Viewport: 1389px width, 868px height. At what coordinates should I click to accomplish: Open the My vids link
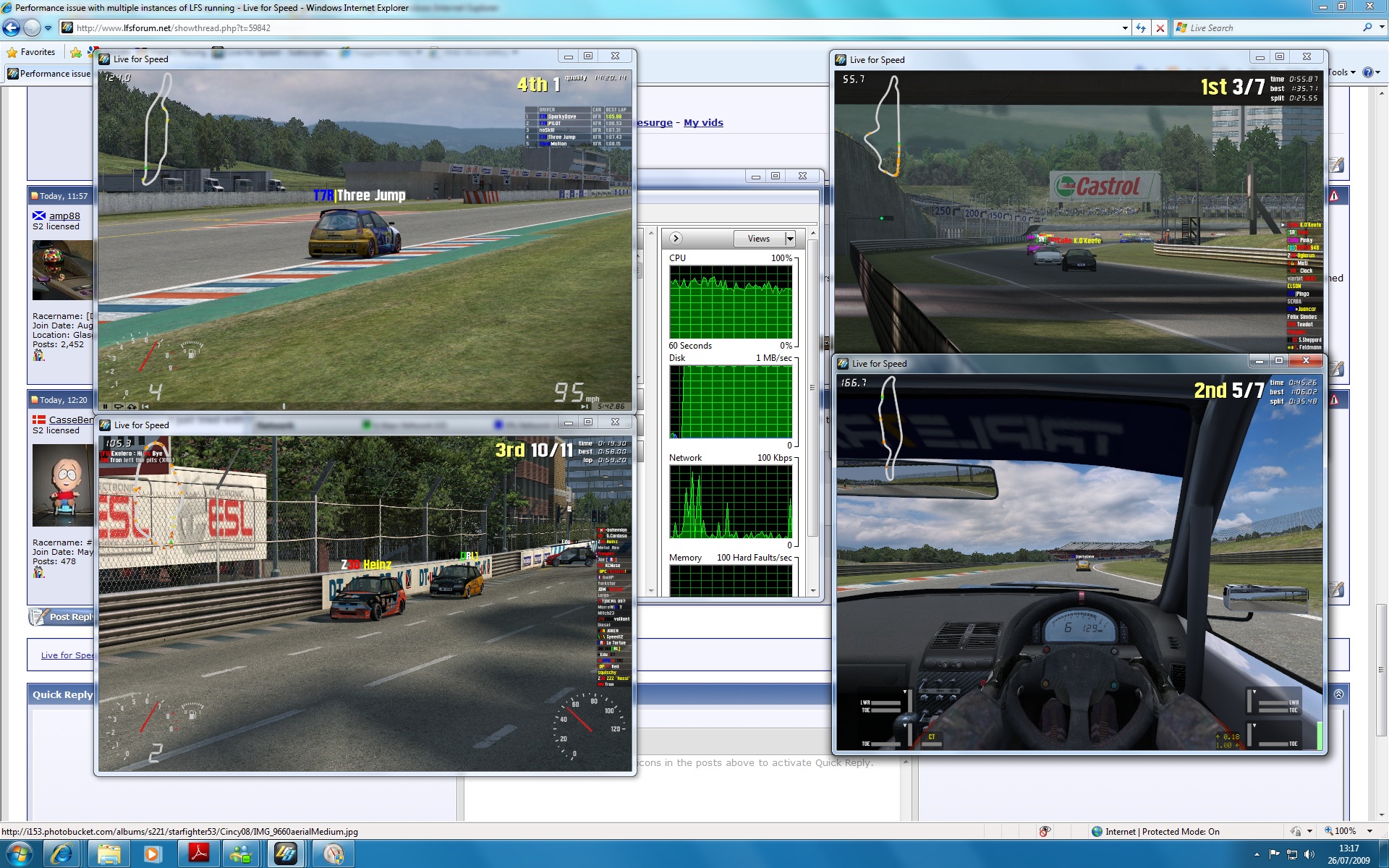point(703,123)
